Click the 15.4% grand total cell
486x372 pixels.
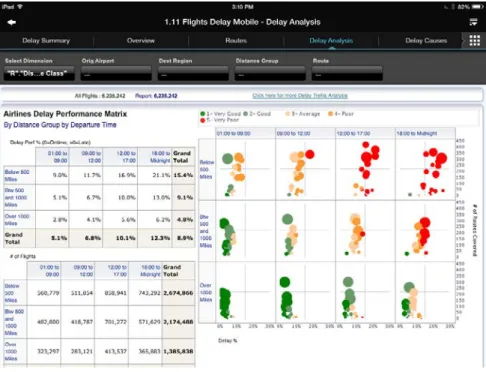coord(183,175)
